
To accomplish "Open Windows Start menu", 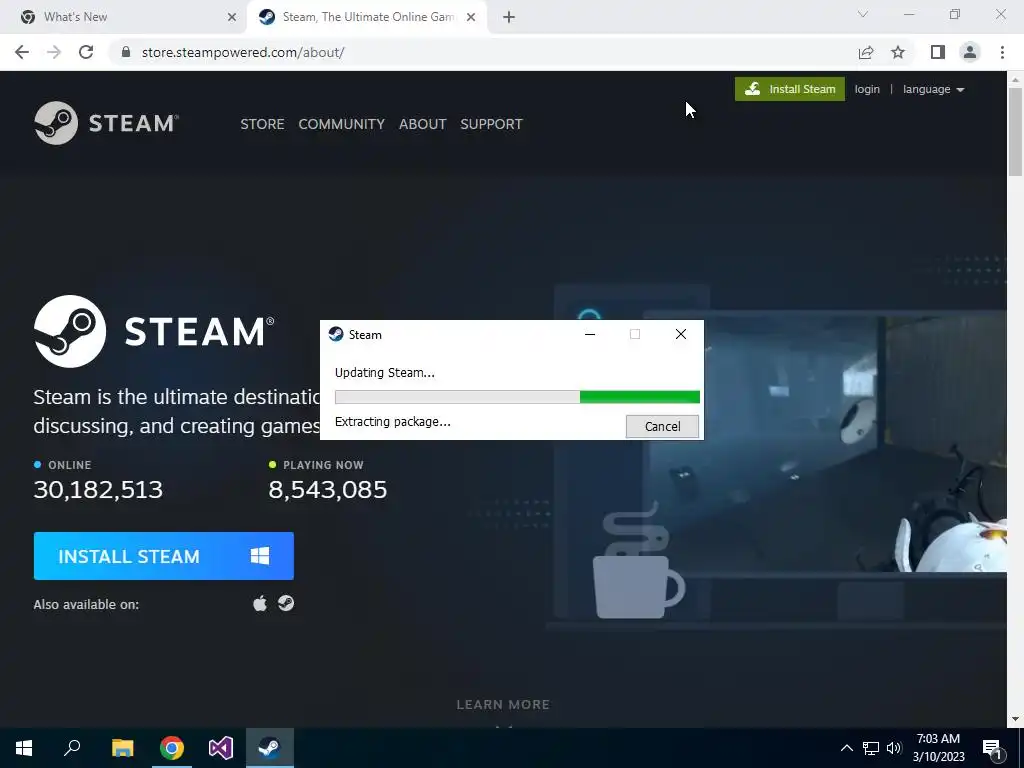I will pos(24,748).
